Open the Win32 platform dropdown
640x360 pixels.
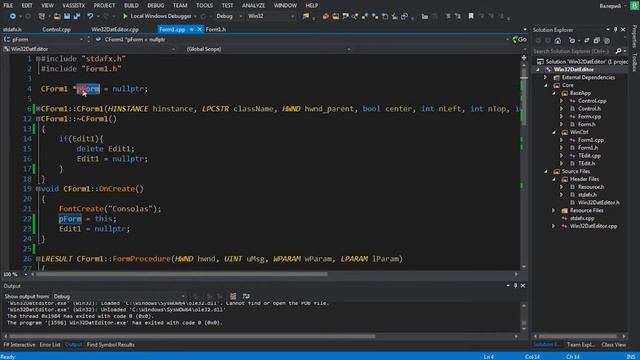(271, 16)
